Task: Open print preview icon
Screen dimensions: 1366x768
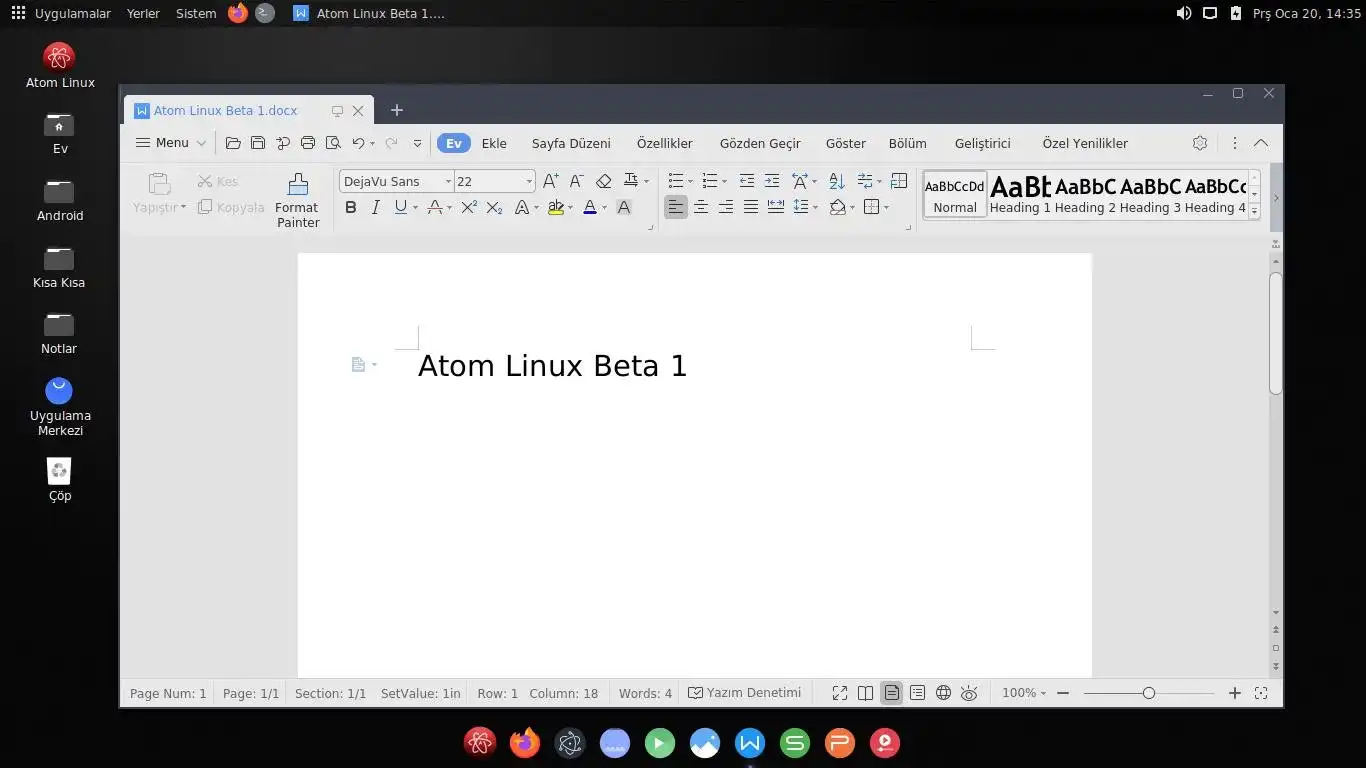Action: point(333,143)
